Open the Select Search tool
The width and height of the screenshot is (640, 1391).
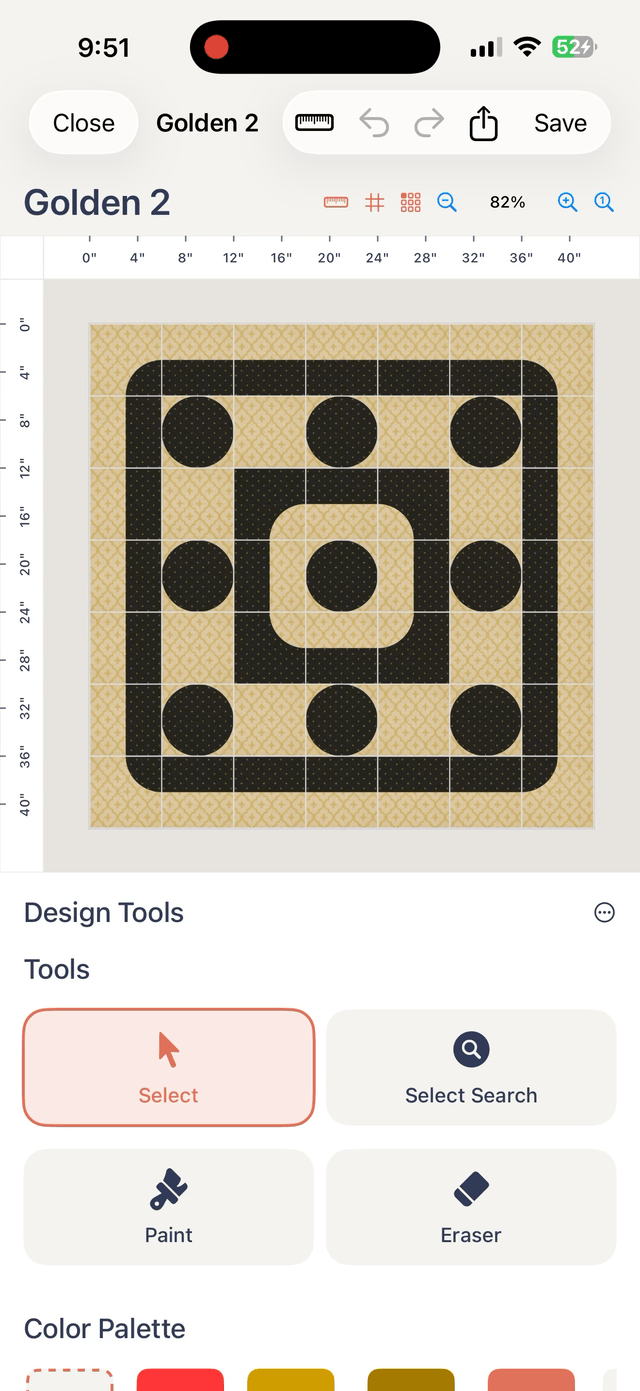click(470, 1066)
